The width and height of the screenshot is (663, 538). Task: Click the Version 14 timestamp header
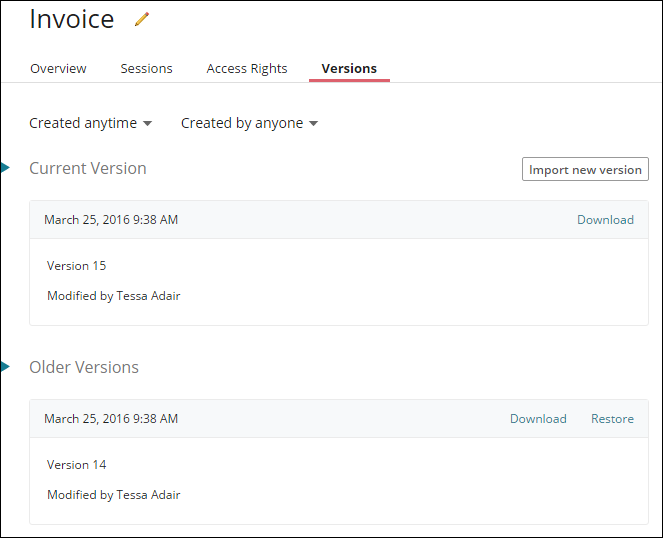click(111, 419)
